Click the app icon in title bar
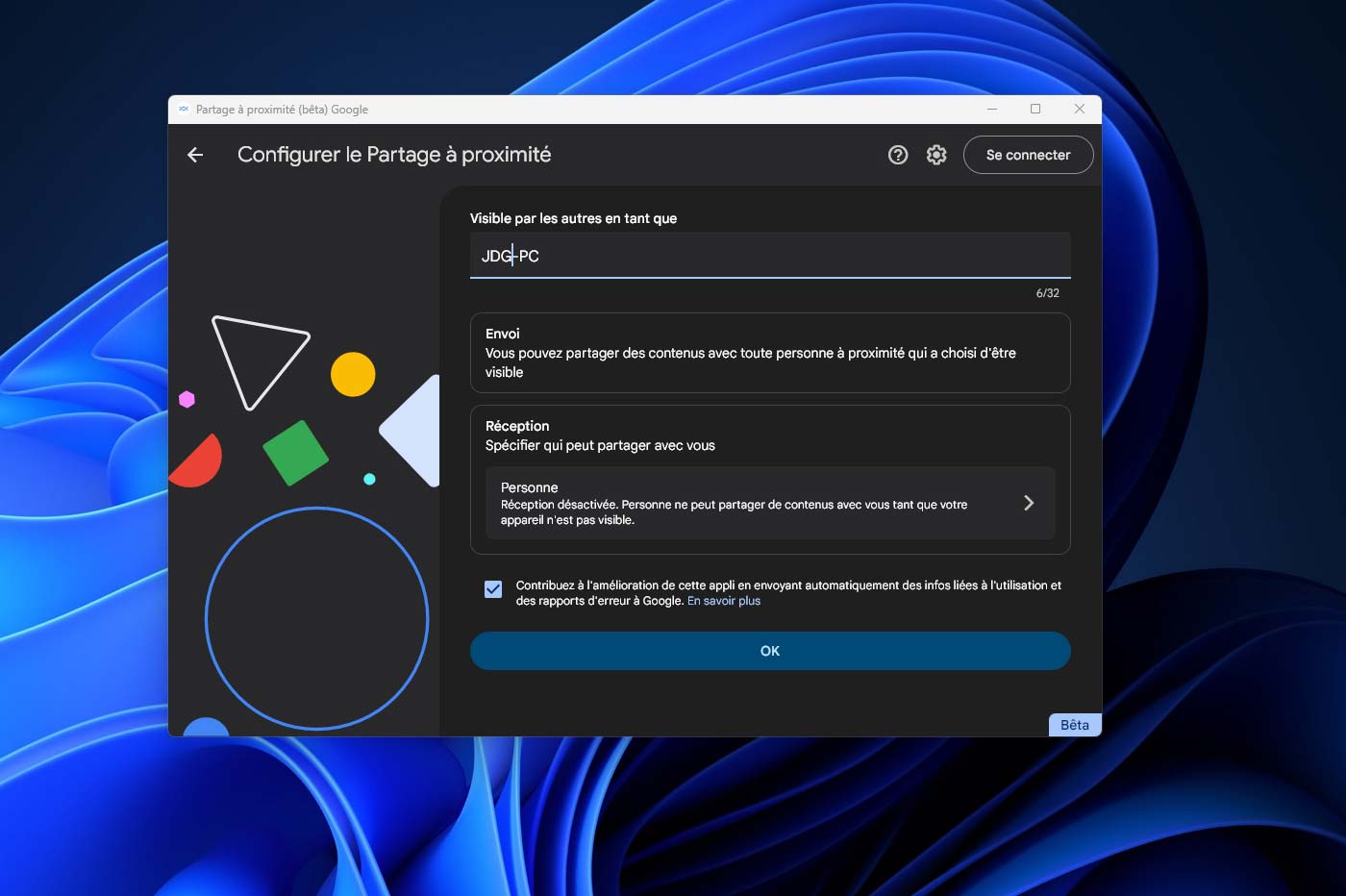The width and height of the screenshot is (1346, 896). coord(184,110)
